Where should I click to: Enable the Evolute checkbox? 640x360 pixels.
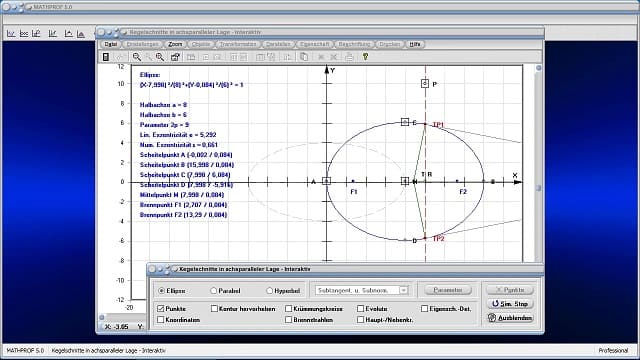(360, 309)
